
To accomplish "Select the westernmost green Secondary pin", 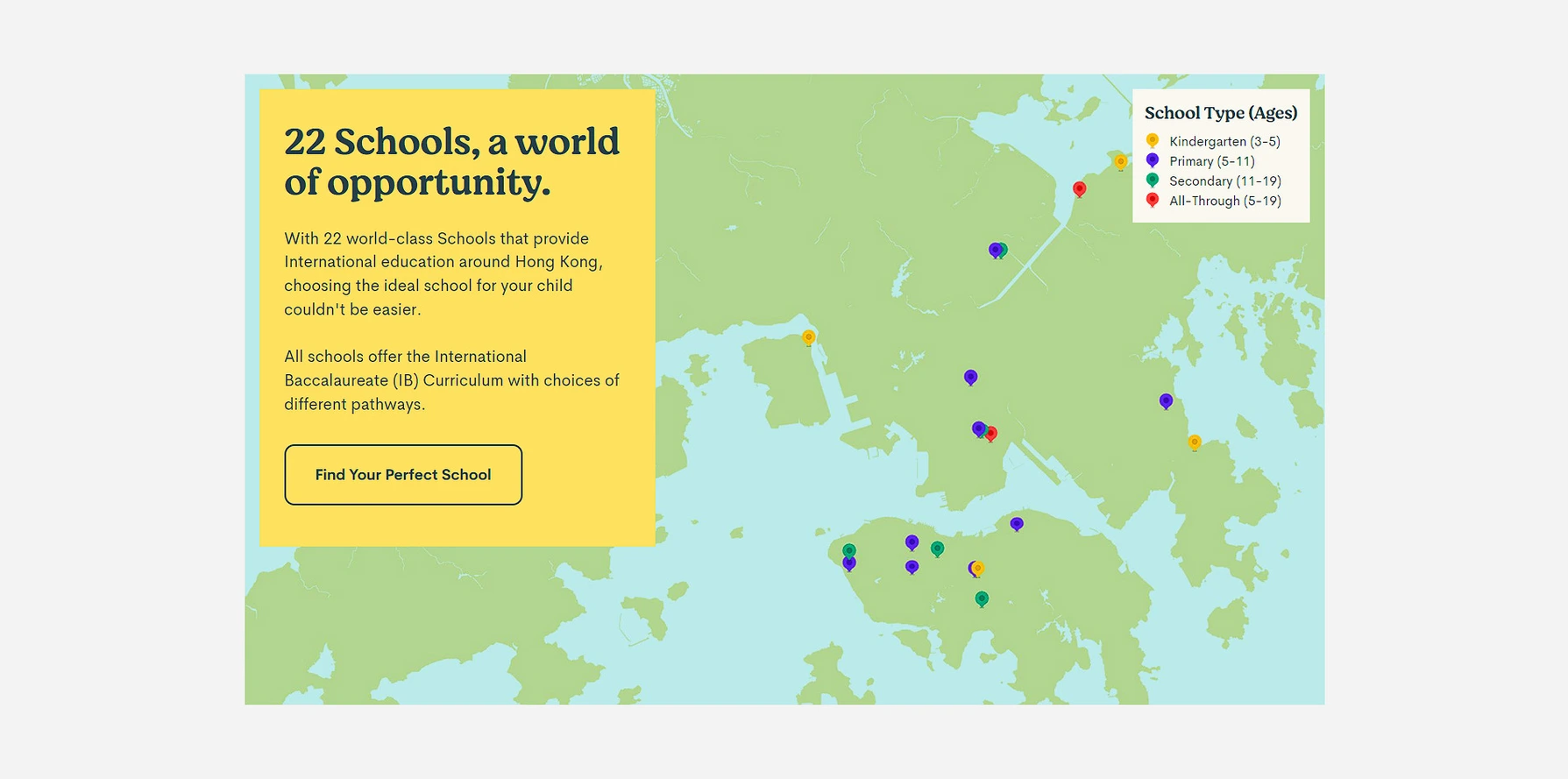I will (849, 550).
